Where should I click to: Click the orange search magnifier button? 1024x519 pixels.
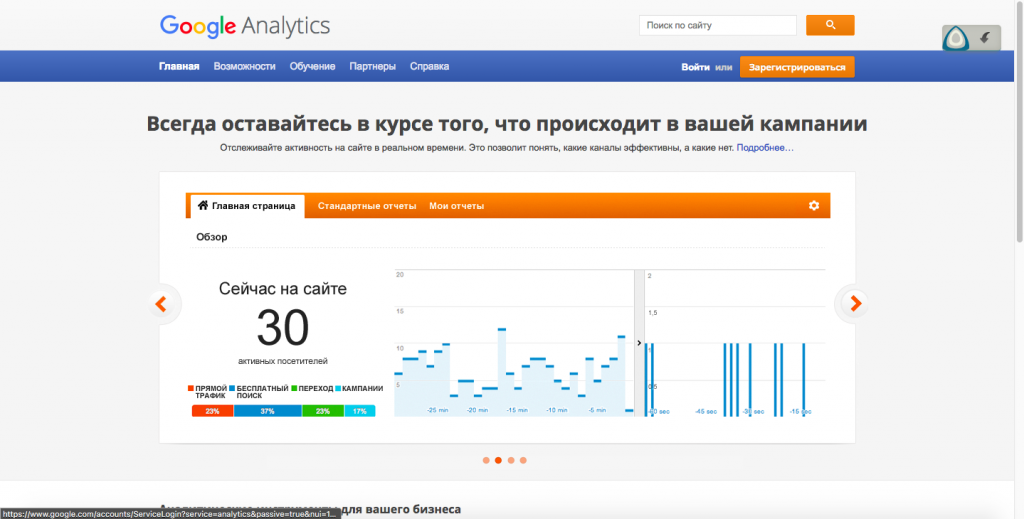(x=830, y=25)
